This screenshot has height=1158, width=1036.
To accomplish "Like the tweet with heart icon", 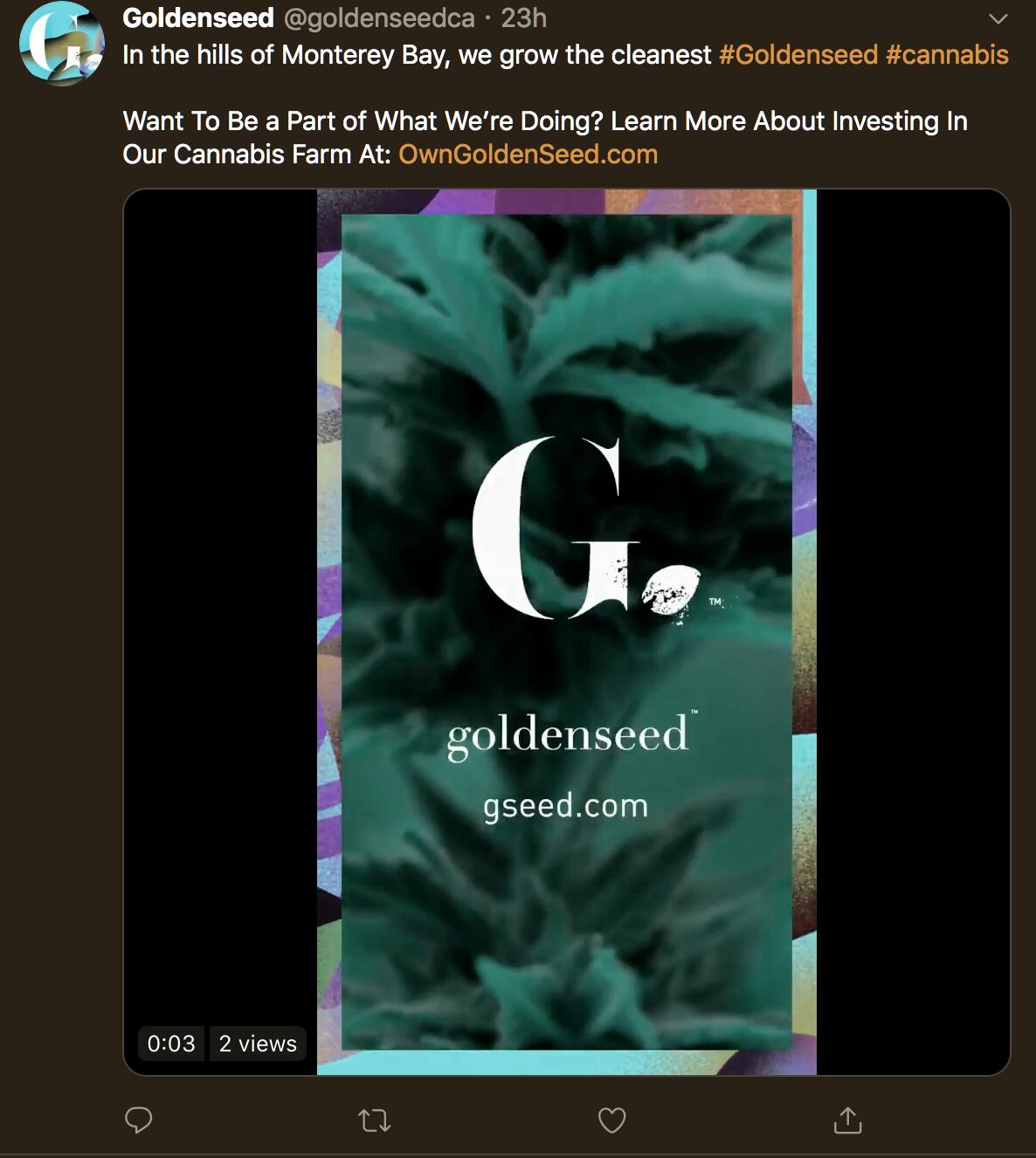I will point(611,1120).
